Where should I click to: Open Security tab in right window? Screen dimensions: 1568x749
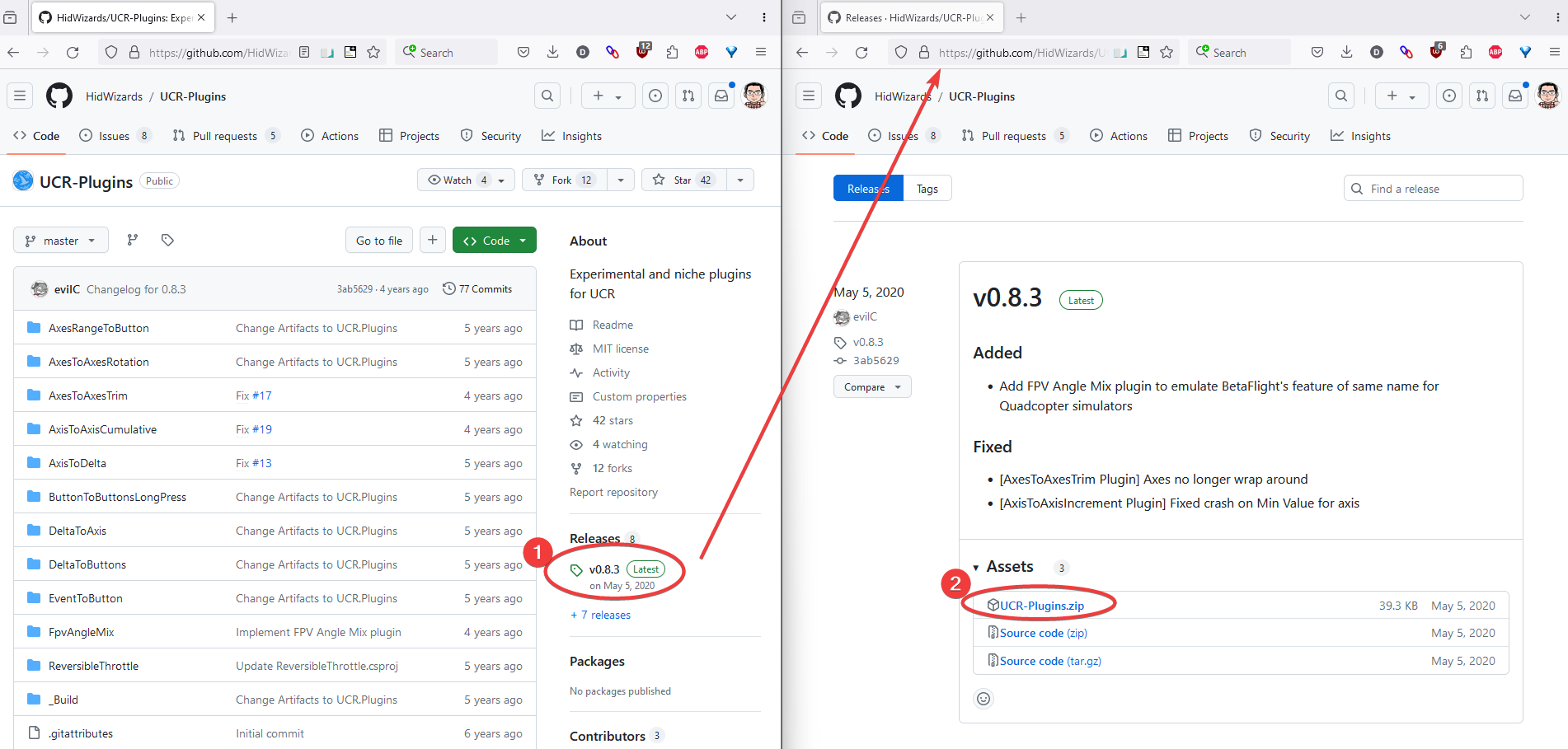[x=1279, y=136]
